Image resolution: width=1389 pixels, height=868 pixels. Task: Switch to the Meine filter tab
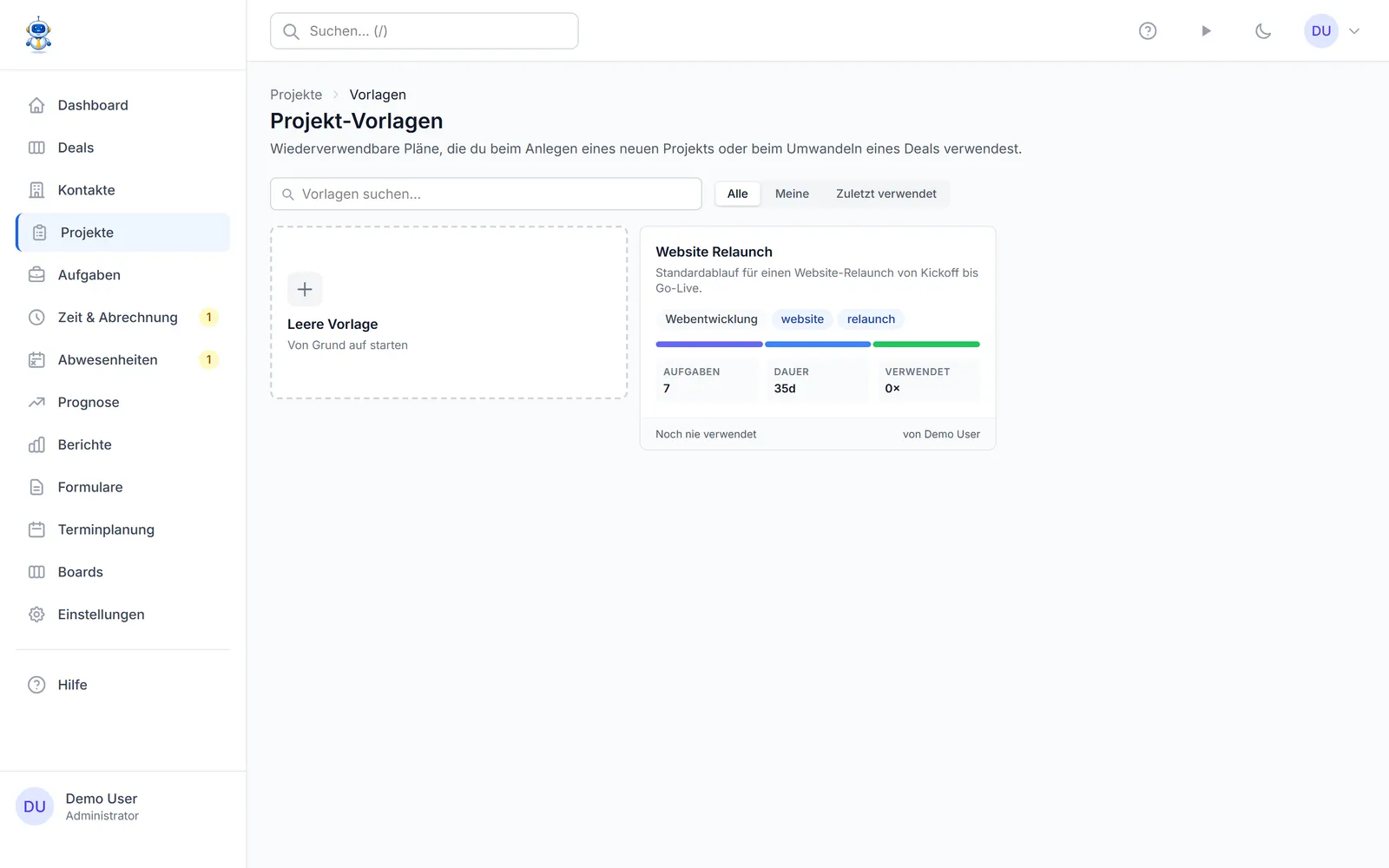coord(792,194)
